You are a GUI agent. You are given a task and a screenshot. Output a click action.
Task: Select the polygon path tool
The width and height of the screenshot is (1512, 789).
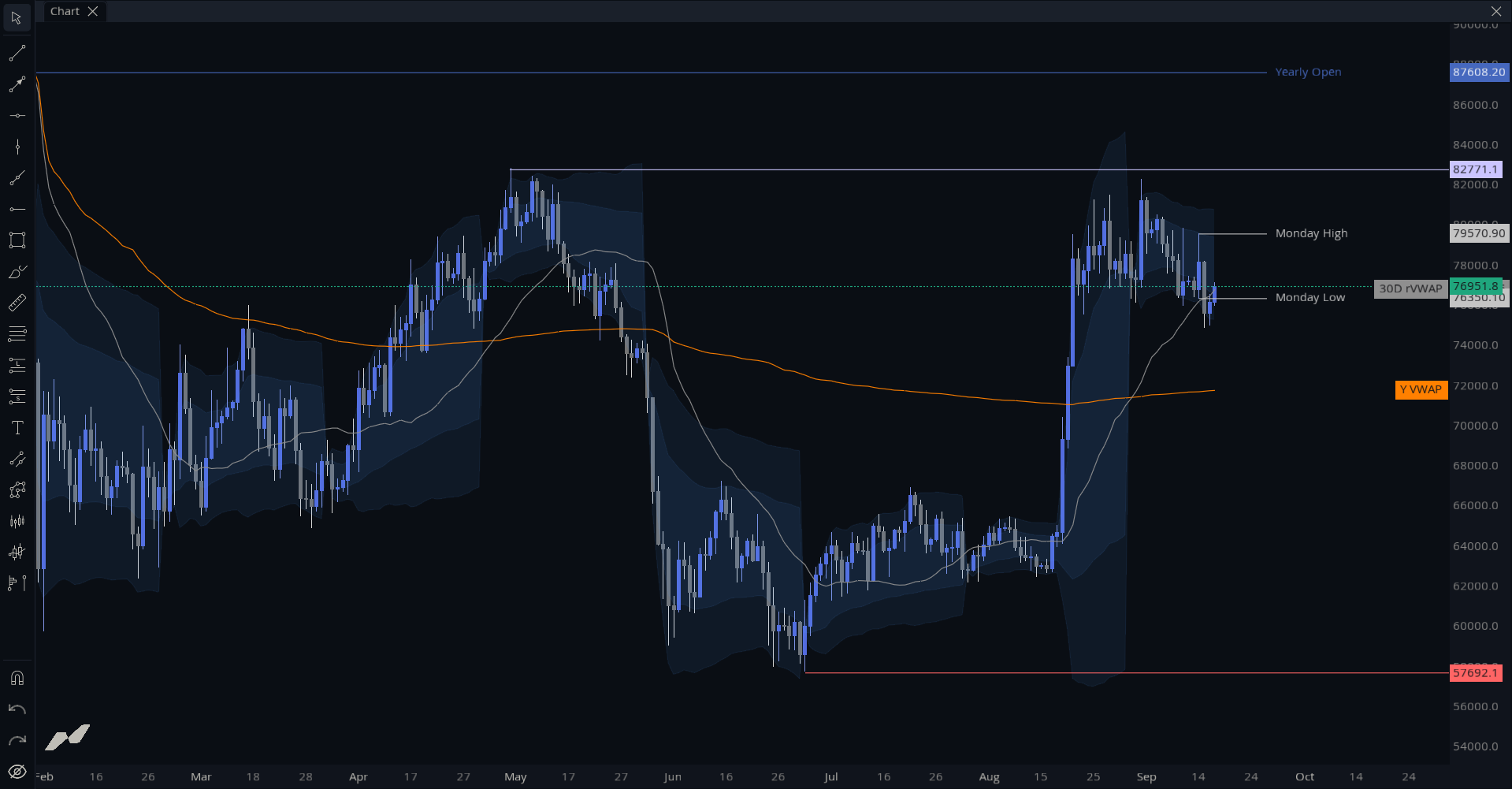(17, 490)
